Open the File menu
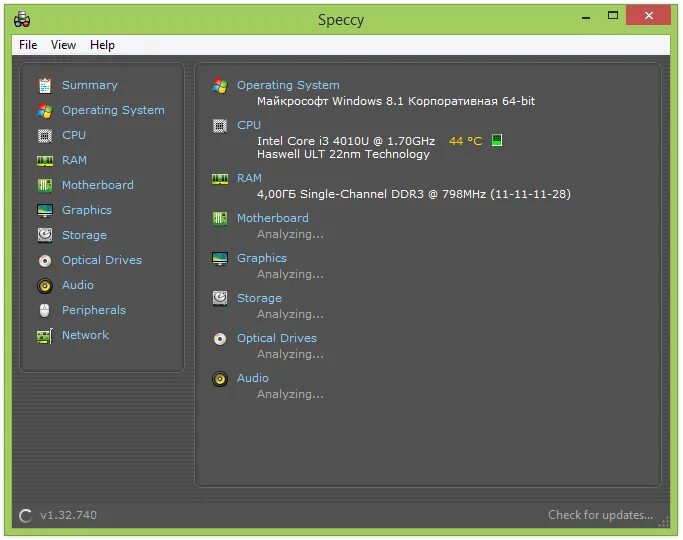Viewport: 683px width, 540px height. [28, 45]
